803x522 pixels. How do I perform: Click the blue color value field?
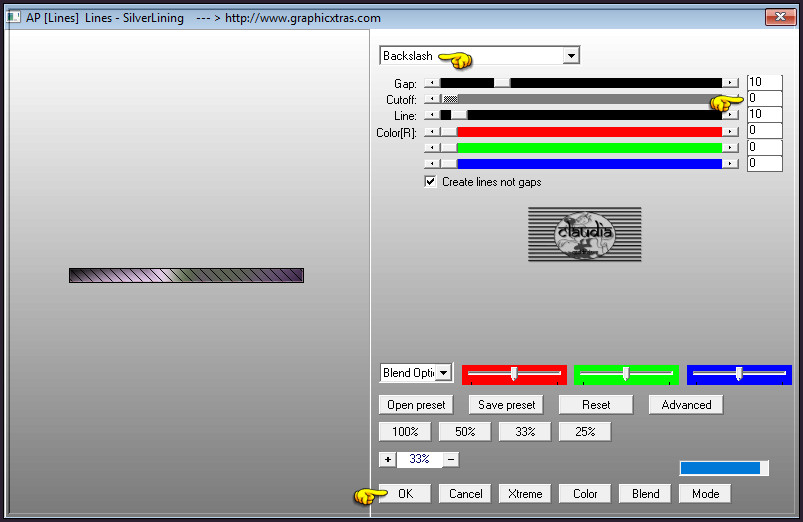[765, 163]
